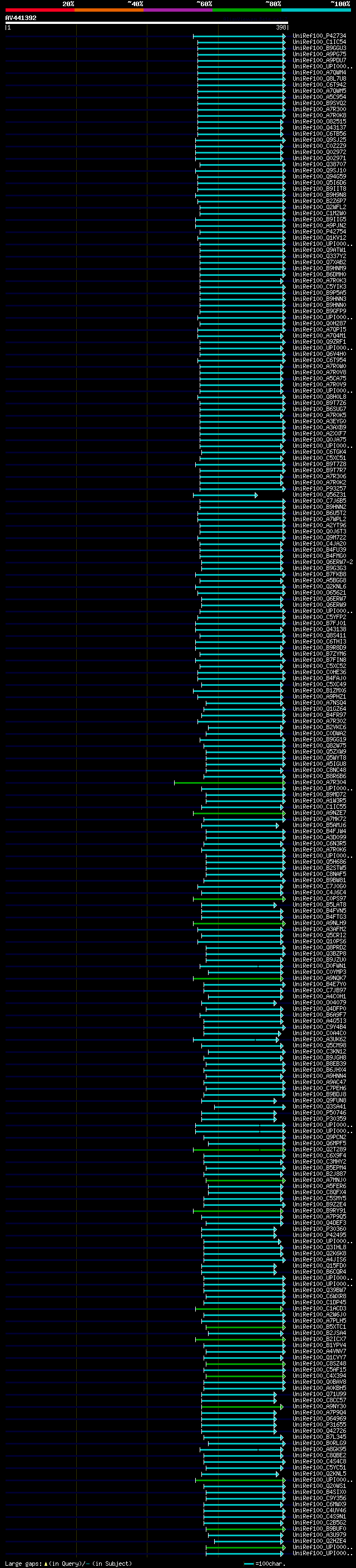Select the UniRef100_A7R0K8 label
Viewport: 356px width, 1568px height.
pyautogui.click(x=319, y=115)
